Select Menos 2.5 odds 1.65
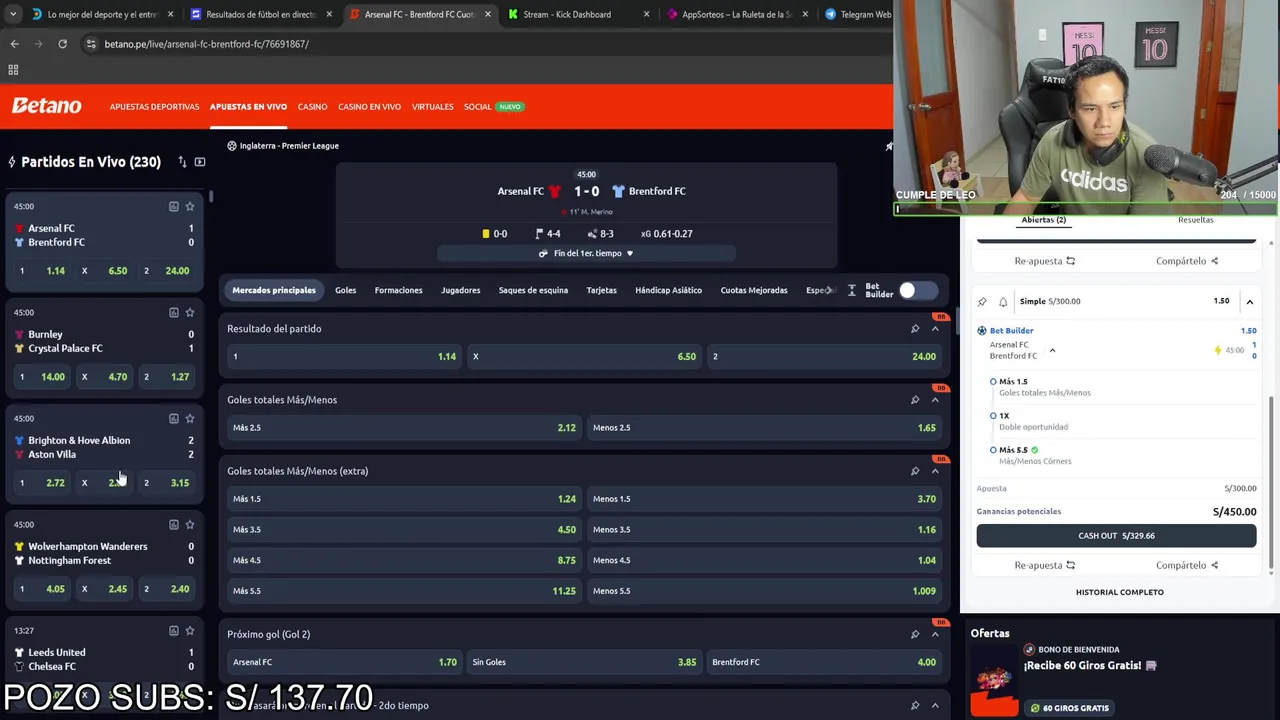This screenshot has width=1280, height=720. coord(764,428)
